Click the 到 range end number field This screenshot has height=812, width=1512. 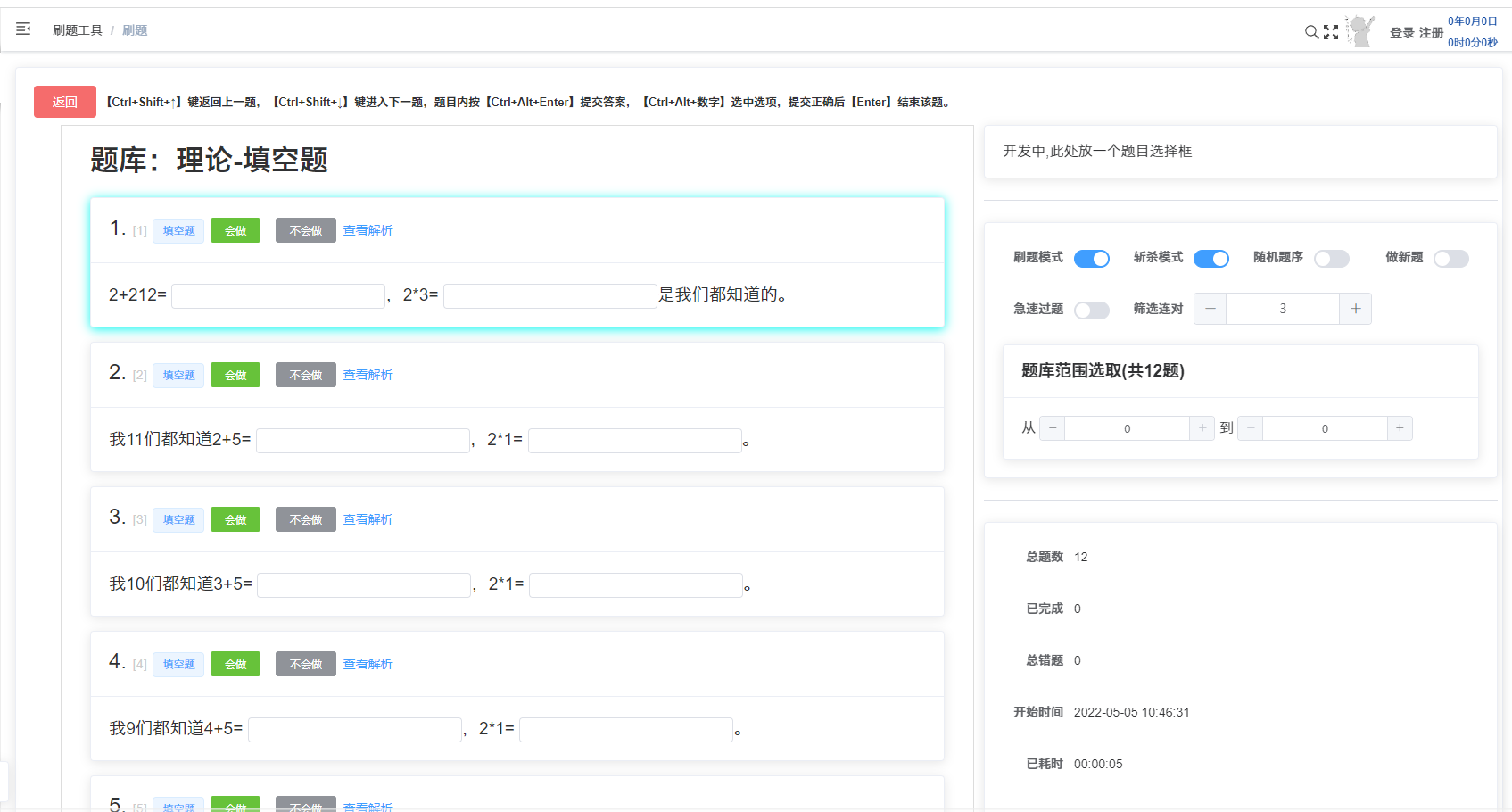coord(1325,428)
